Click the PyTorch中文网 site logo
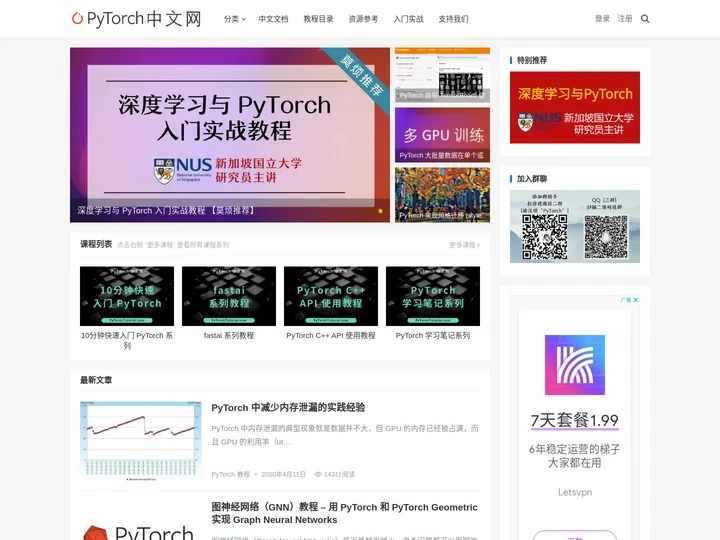 (136, 19)
